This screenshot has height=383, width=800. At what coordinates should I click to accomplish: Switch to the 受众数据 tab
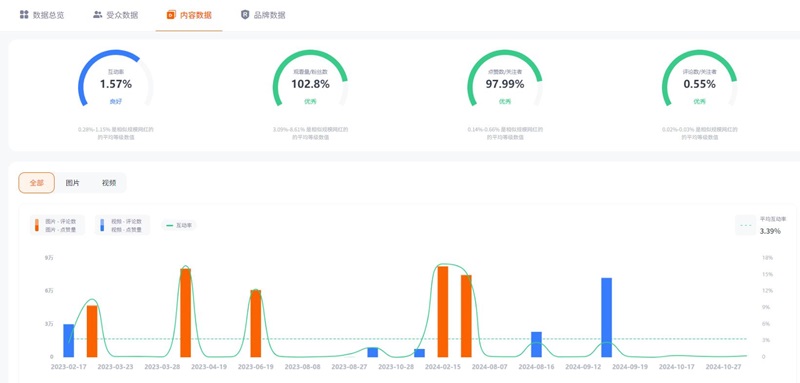(115, 15)
